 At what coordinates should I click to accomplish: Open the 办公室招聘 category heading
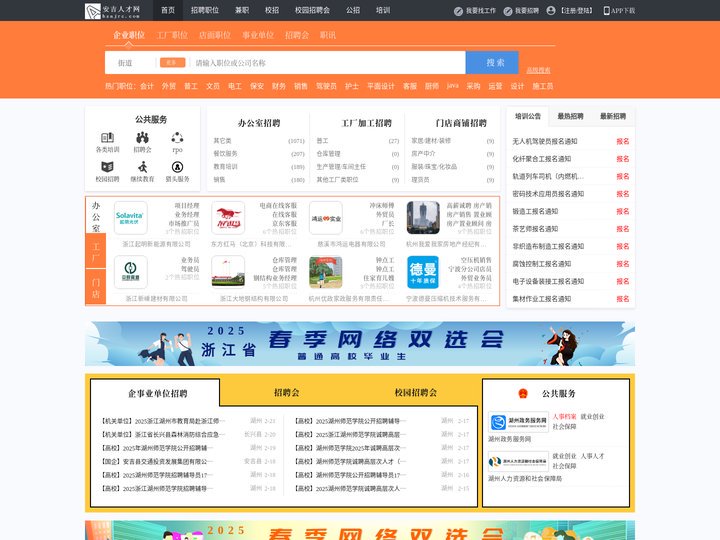click(x=259, y=123)
